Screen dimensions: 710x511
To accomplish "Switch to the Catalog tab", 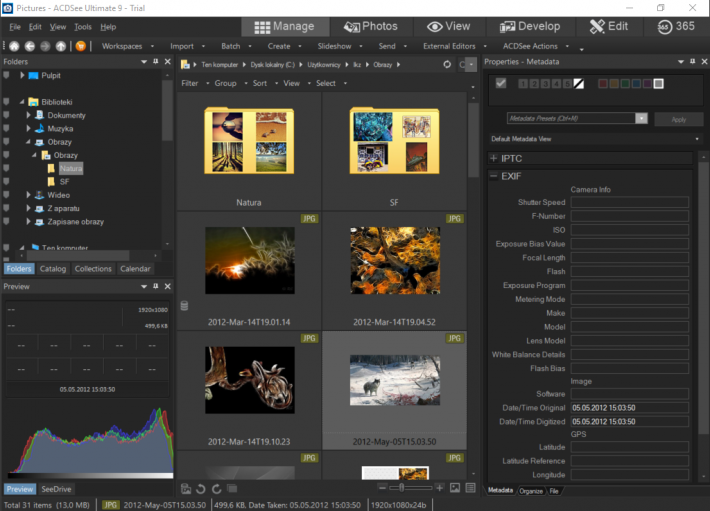I will (x=53, y=269).
